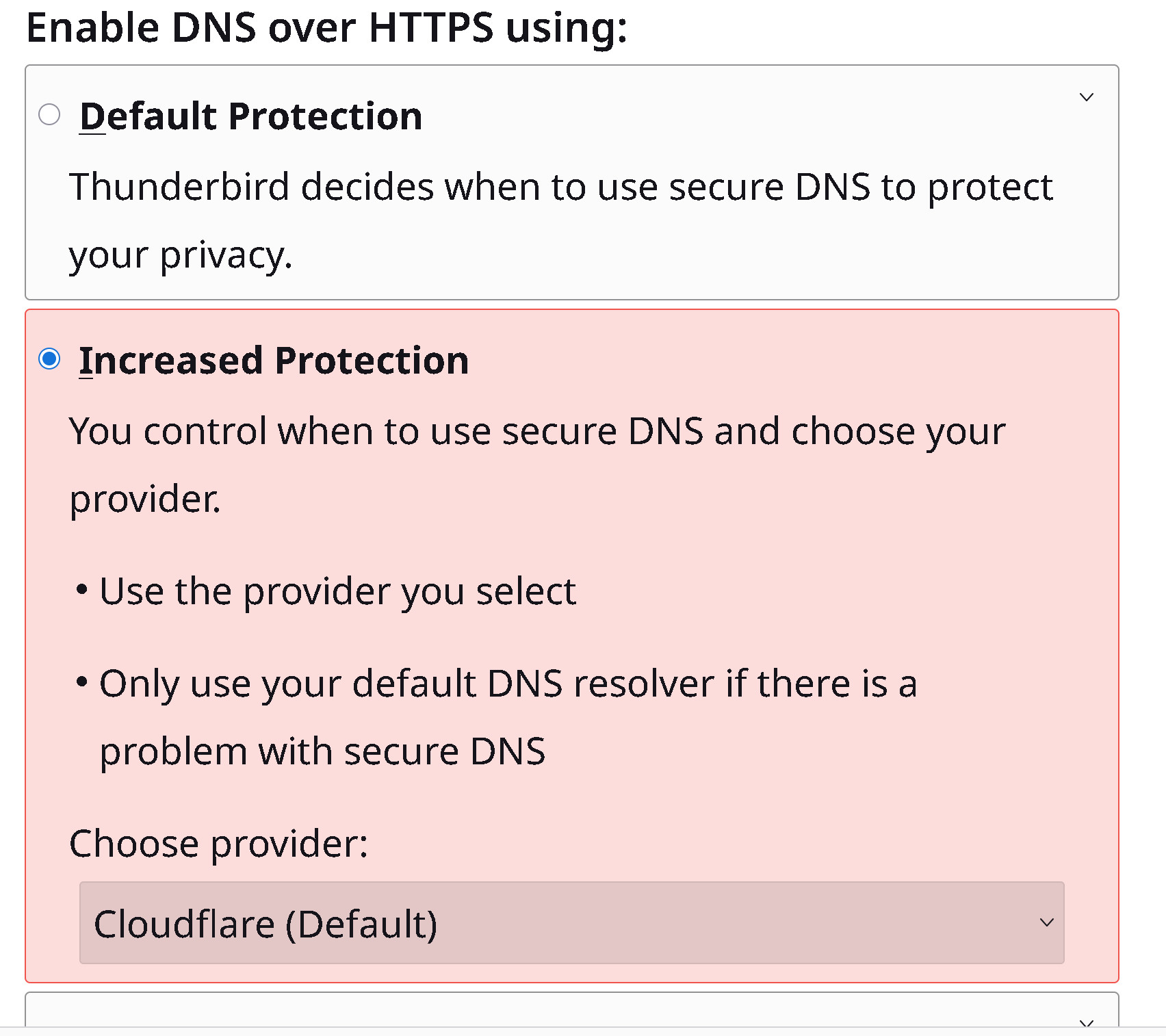Click the "Enable DNS over HTTPS using:" heading
The height and width of the screenshot is (1036, 1166).
tap(326, 27)
